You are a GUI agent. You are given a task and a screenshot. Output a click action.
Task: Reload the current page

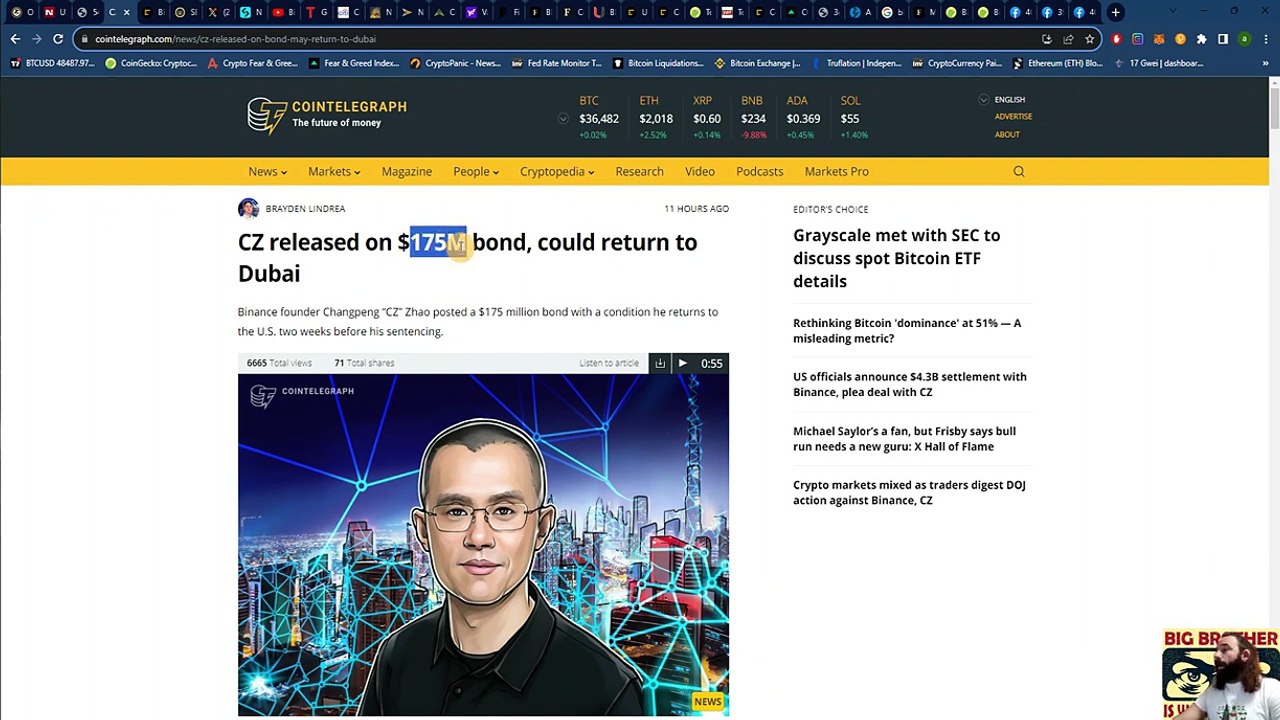pos(58,39)
